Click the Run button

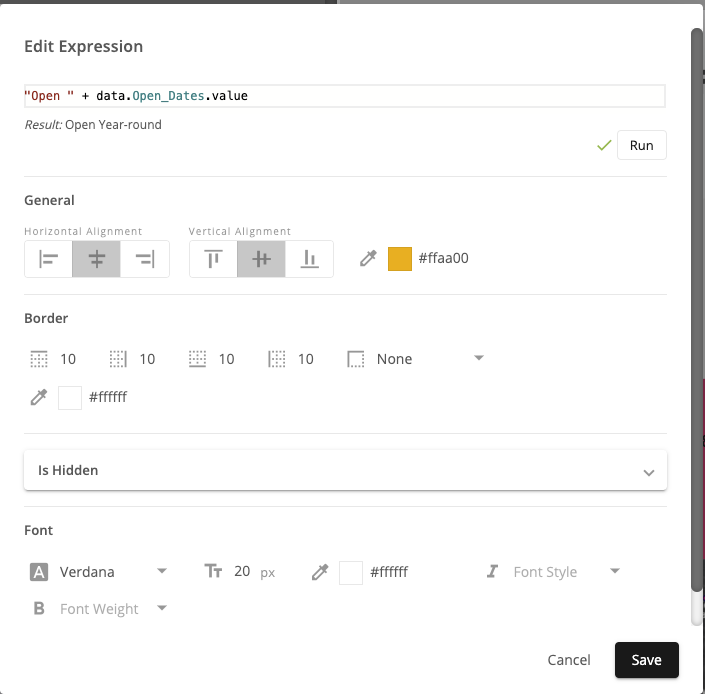click(641, 145)
